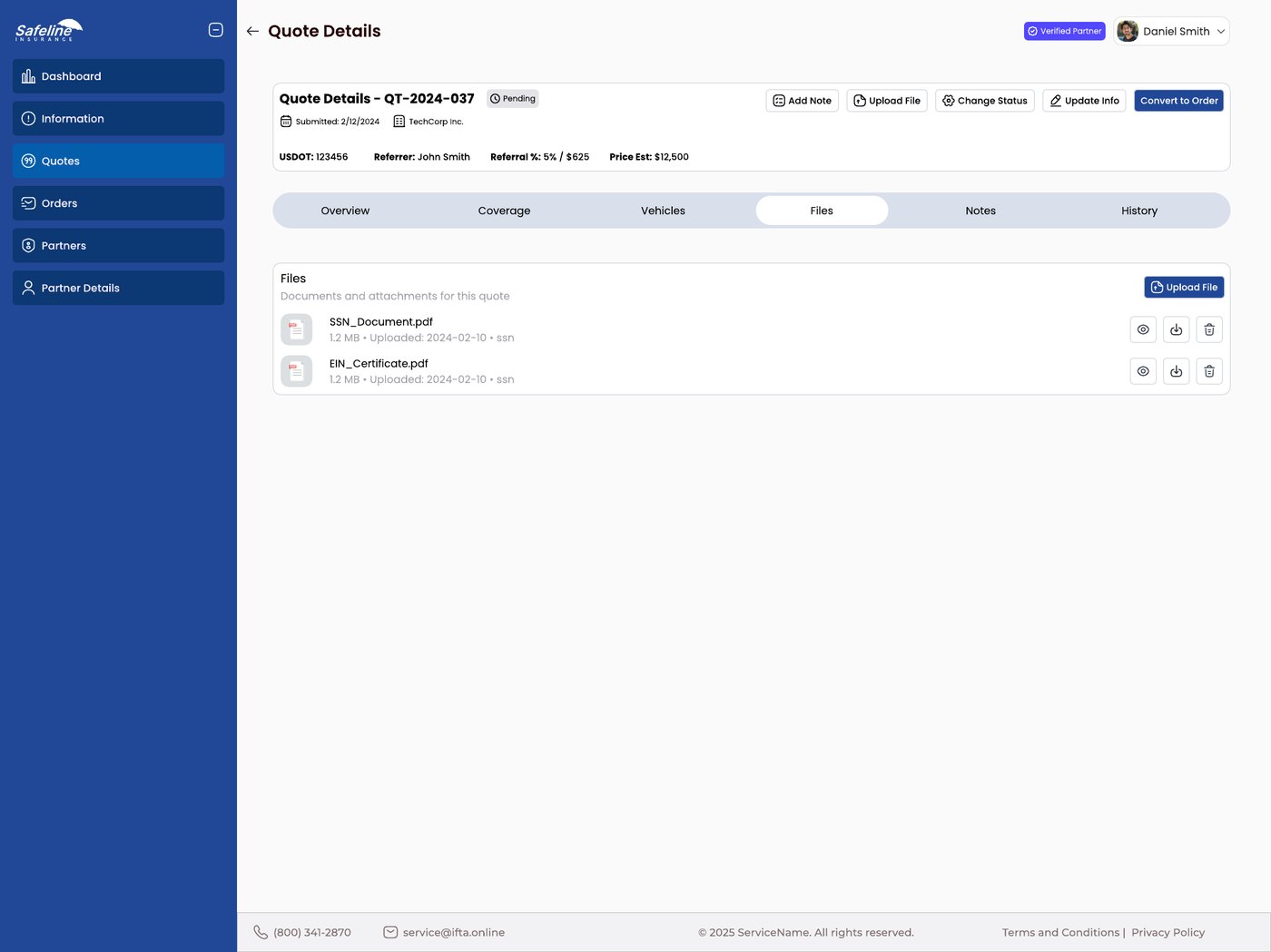Click the Pending status badge
This screenshot has height=952, width=1271.
point(513,99)
